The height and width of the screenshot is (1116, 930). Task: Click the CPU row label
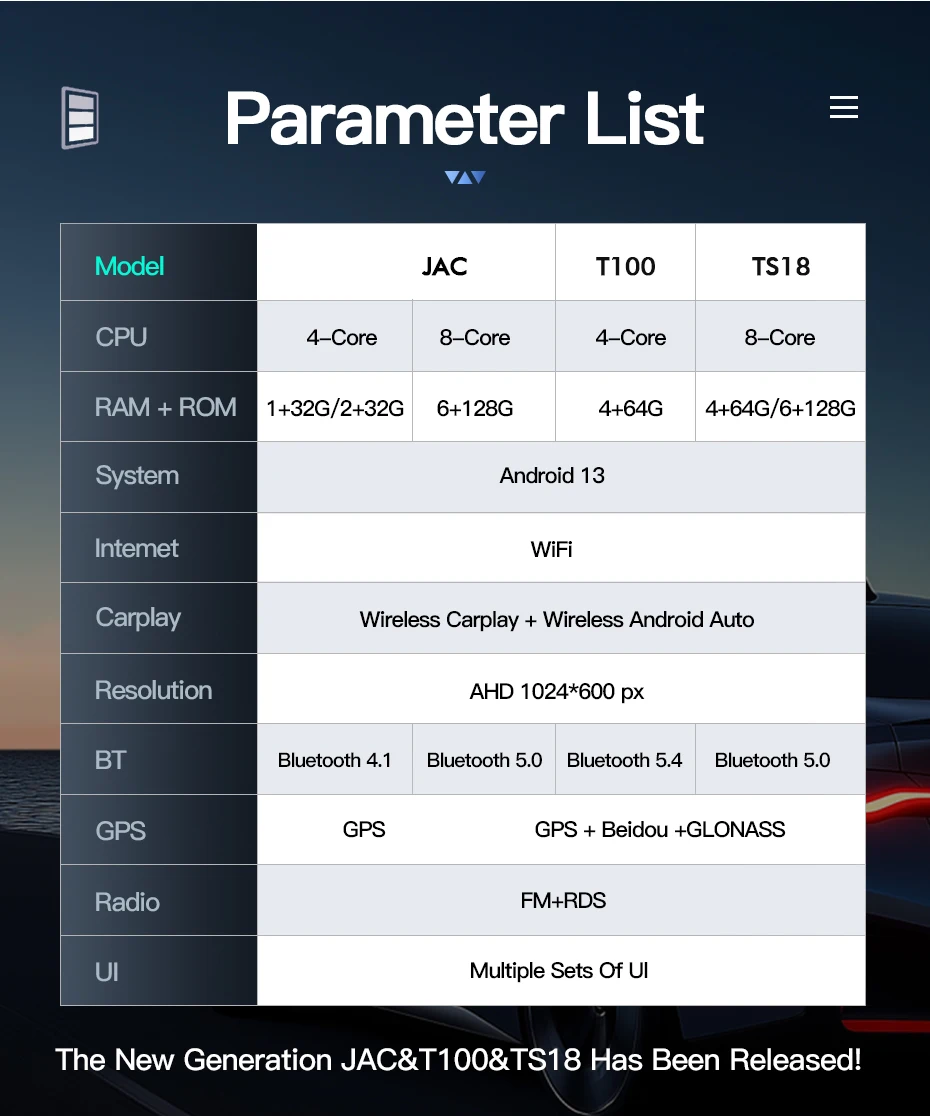121,337
